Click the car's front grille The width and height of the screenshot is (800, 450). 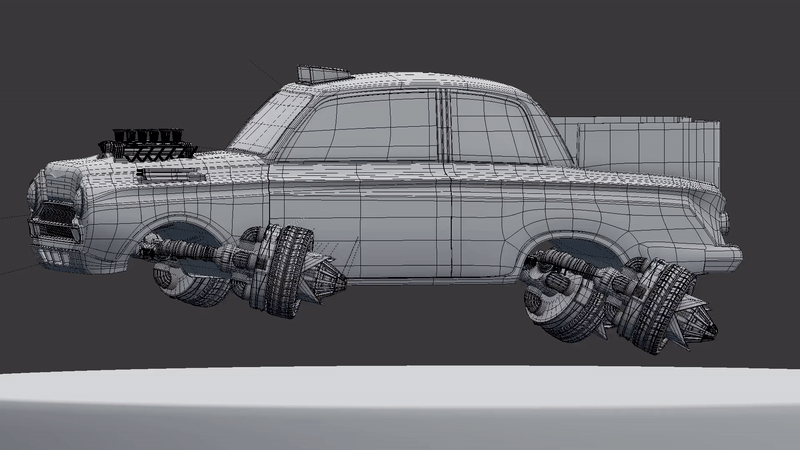click(56, 220)
